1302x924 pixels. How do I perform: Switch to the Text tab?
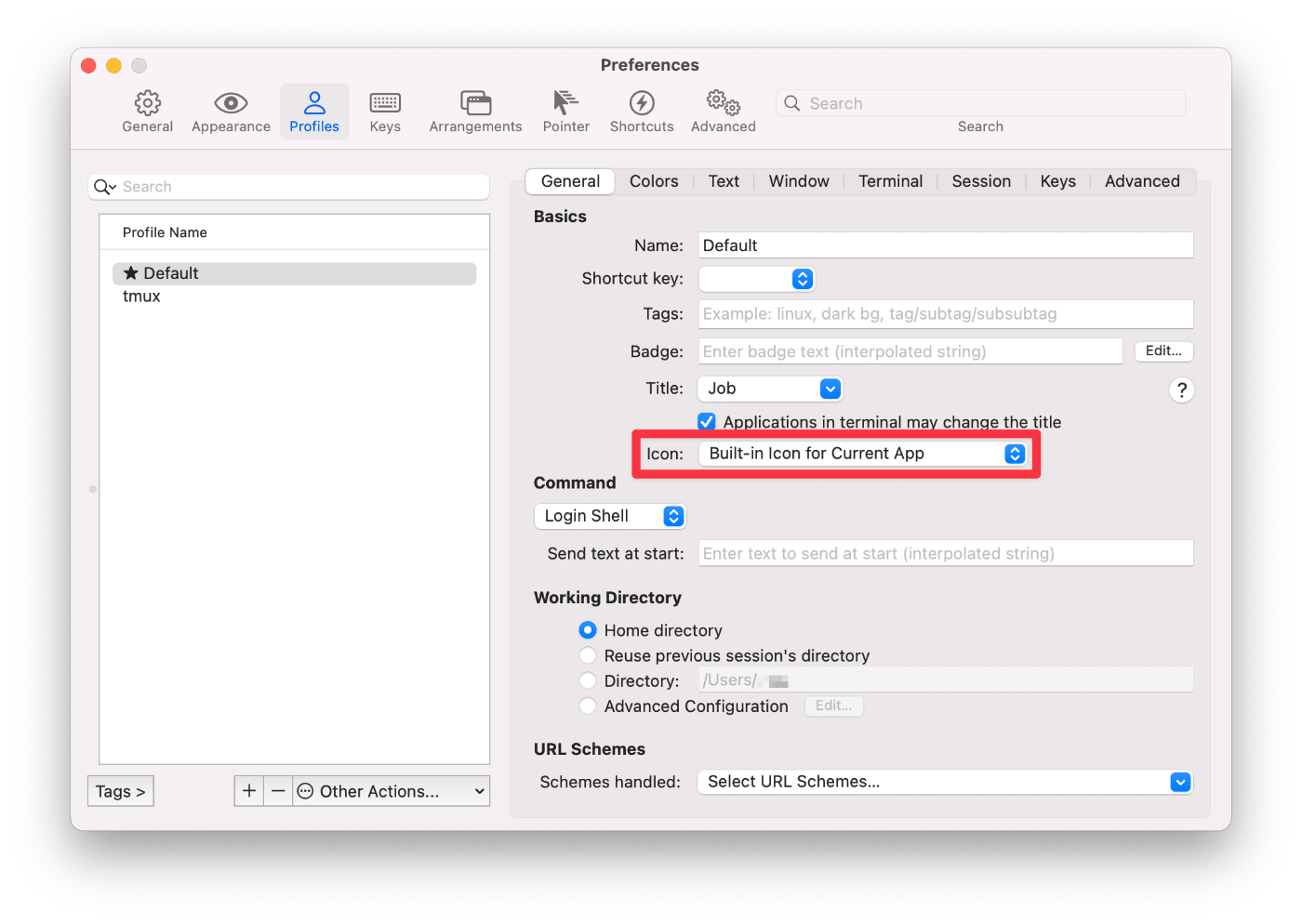(x=724, y=181)
